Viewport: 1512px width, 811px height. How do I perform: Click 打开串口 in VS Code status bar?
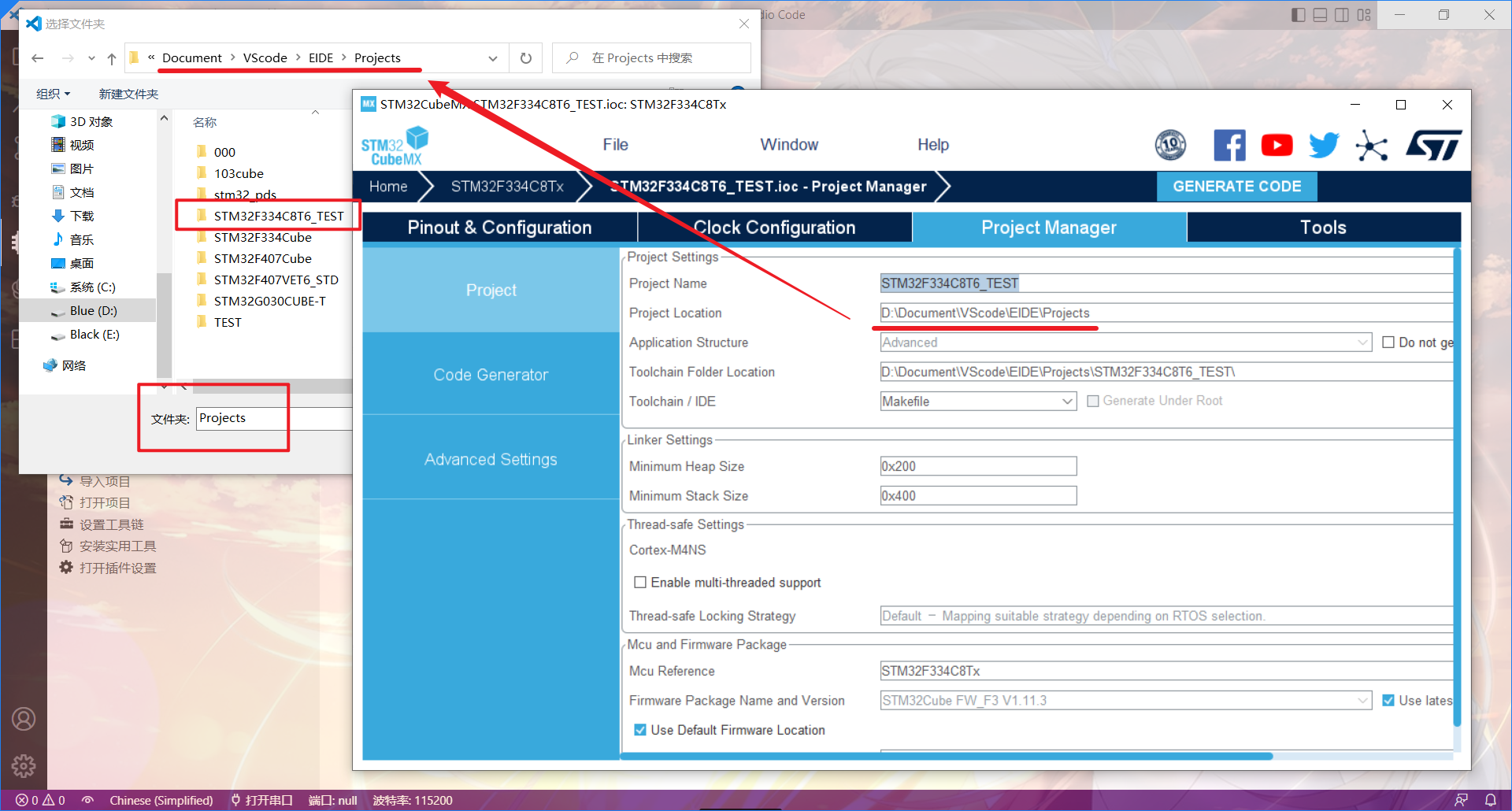pos(261,800)
